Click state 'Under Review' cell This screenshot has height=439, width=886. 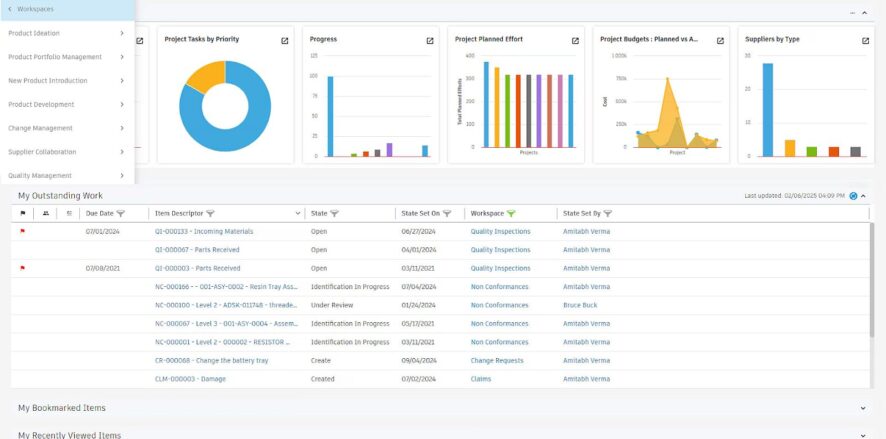tap(332, 305)
